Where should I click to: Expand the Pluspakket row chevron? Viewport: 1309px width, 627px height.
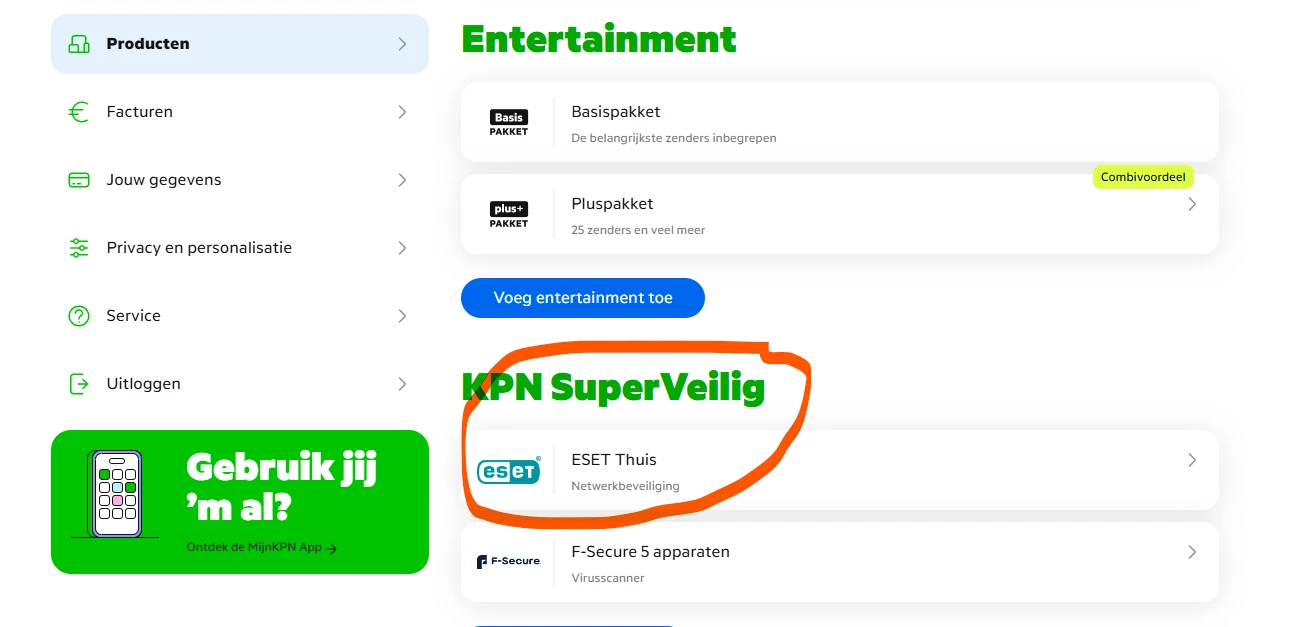point(1192,204)
